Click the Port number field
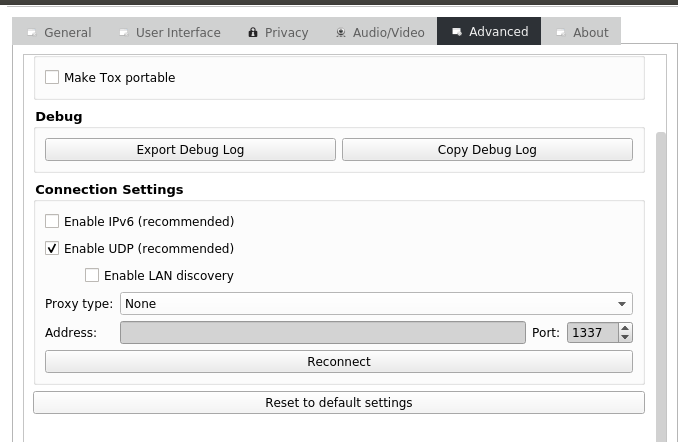Screen dimensions: 678x442 [592, 333]
